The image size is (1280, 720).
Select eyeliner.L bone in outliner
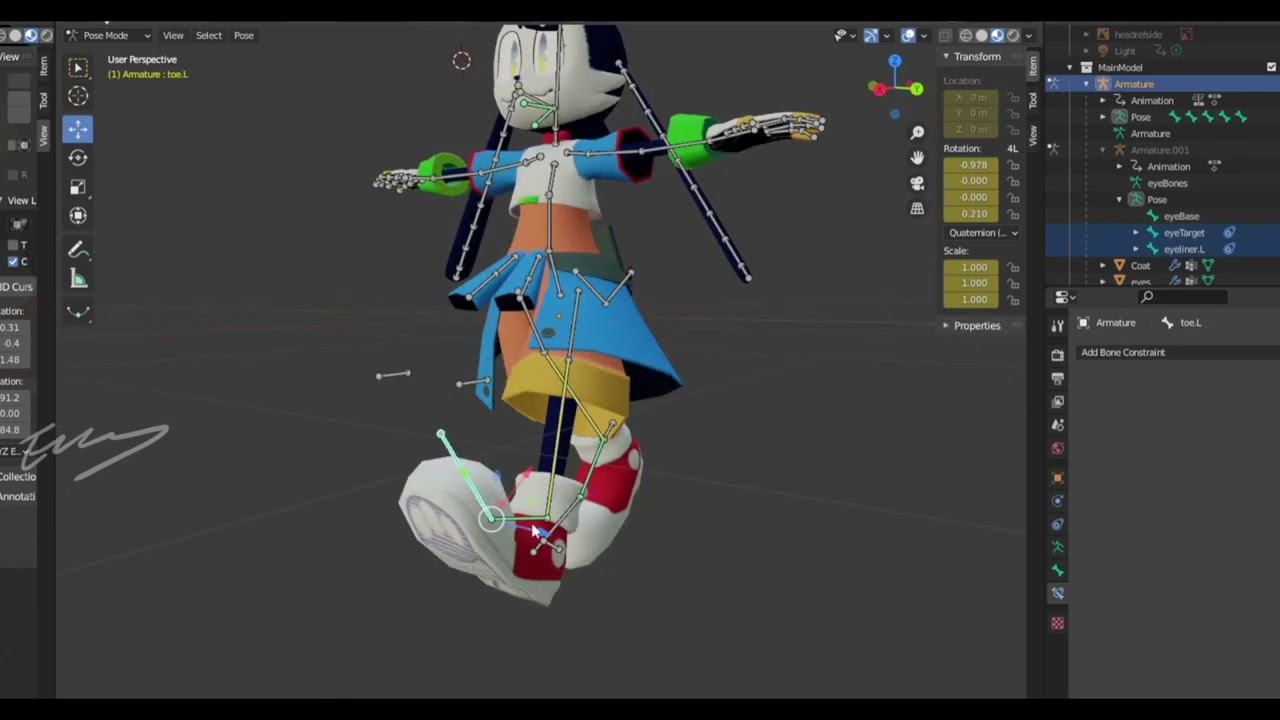coord(1184,249)
